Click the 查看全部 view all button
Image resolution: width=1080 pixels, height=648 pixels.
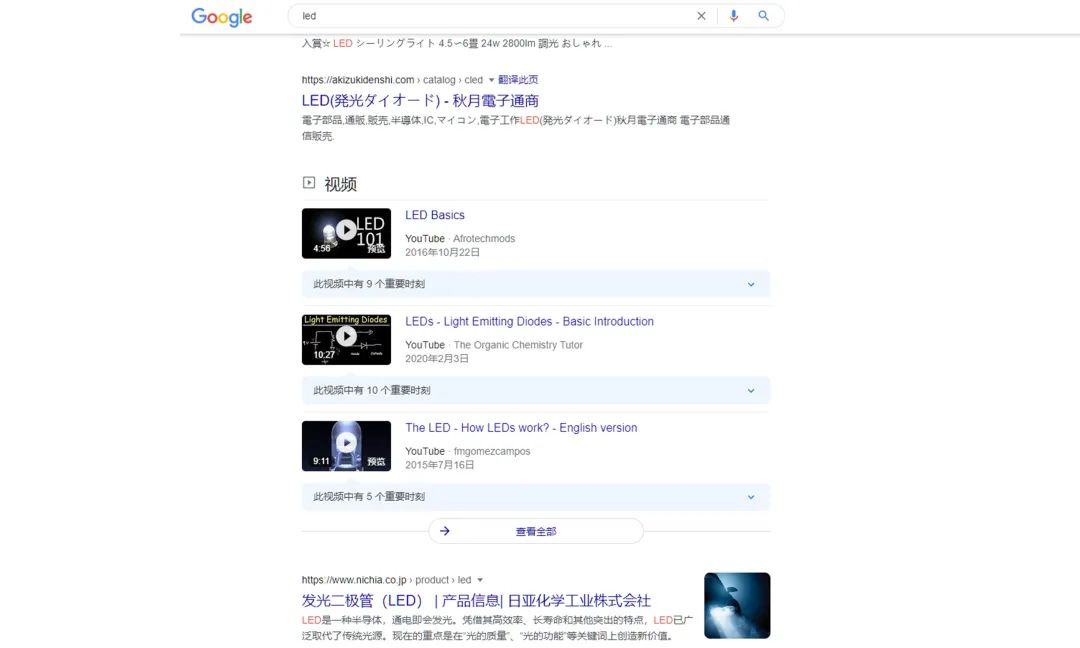pyautogui.click(x=536, y=531)
